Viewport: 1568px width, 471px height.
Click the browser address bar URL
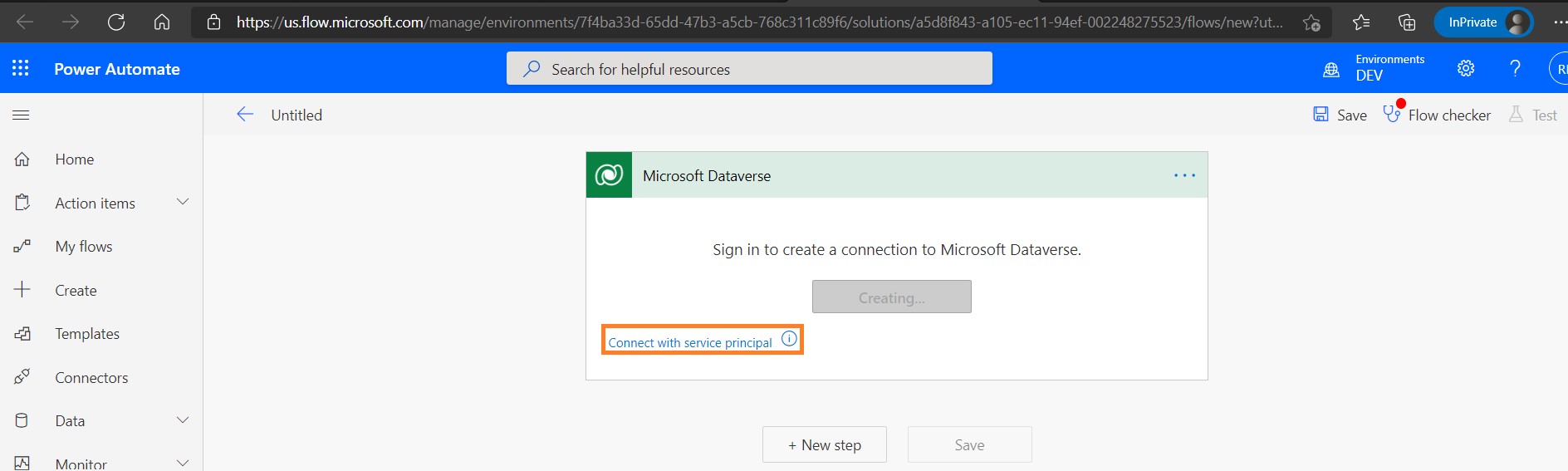point(760,22)
